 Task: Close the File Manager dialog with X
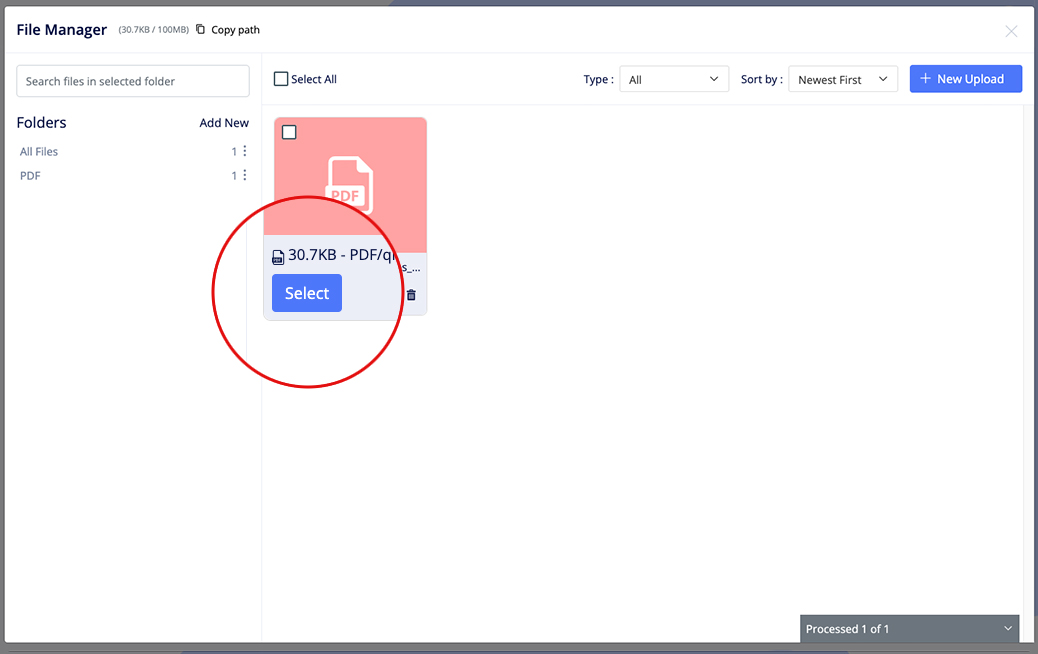click(1011, 31)
